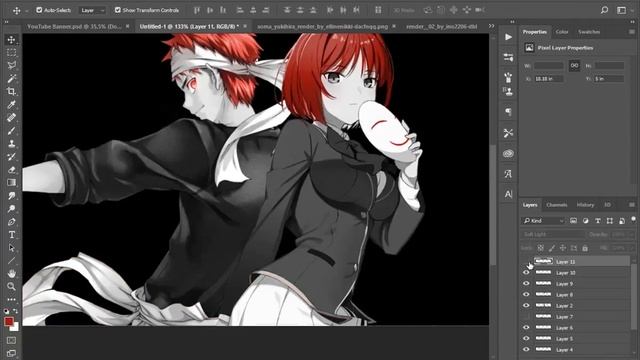Hide Layer 5 using its eye icon
This screenshot has width=640, height=360.
click(526, 338)
